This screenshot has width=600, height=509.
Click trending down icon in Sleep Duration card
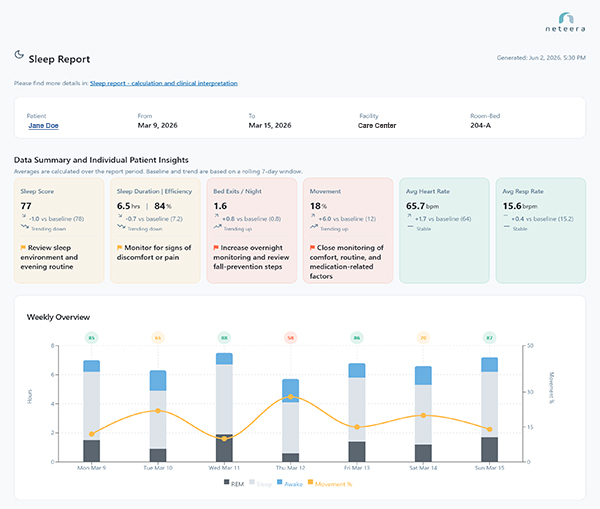(121, 227)
